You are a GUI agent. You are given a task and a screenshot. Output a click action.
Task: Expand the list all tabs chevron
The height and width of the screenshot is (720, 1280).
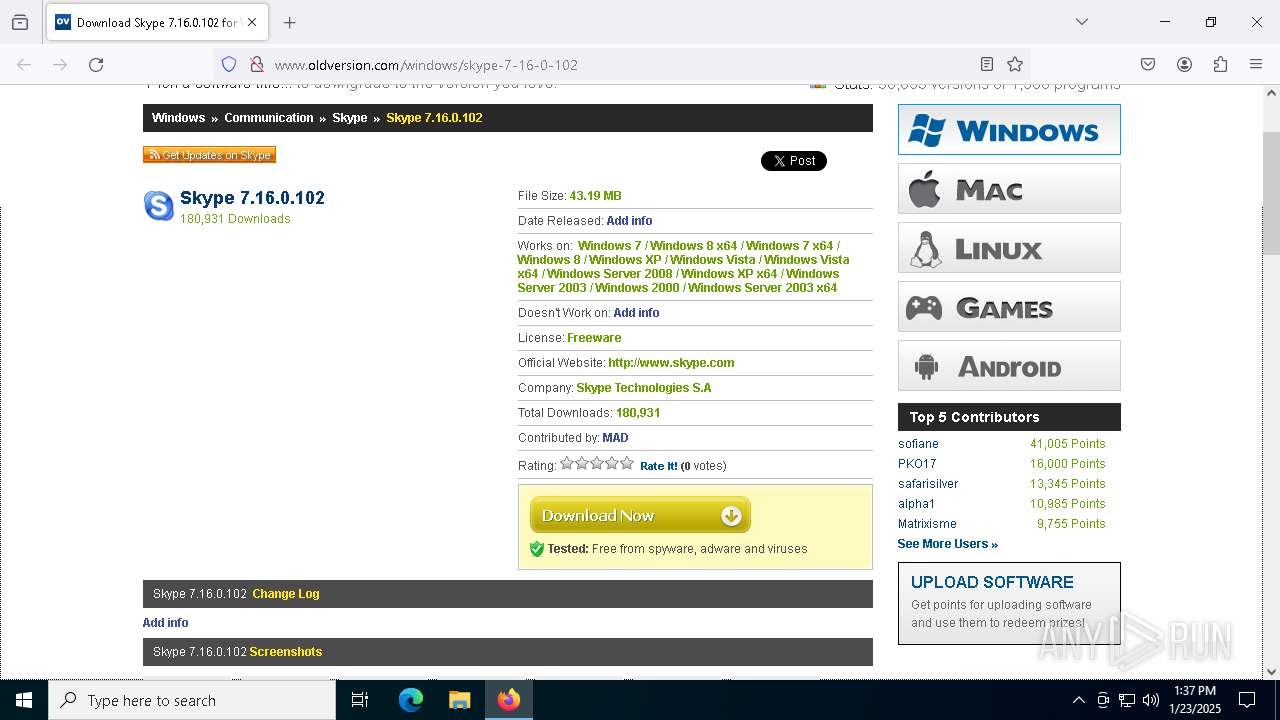[1081, 22]
